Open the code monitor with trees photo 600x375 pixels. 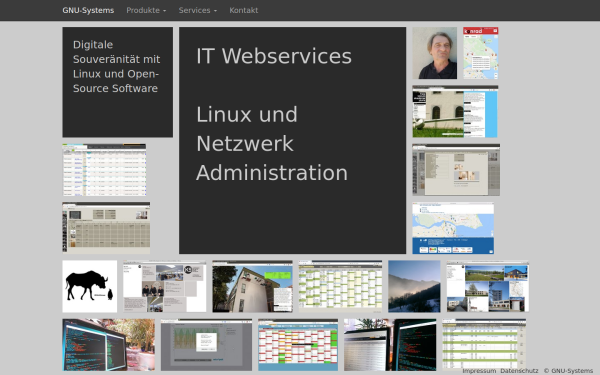coord(109,345)
